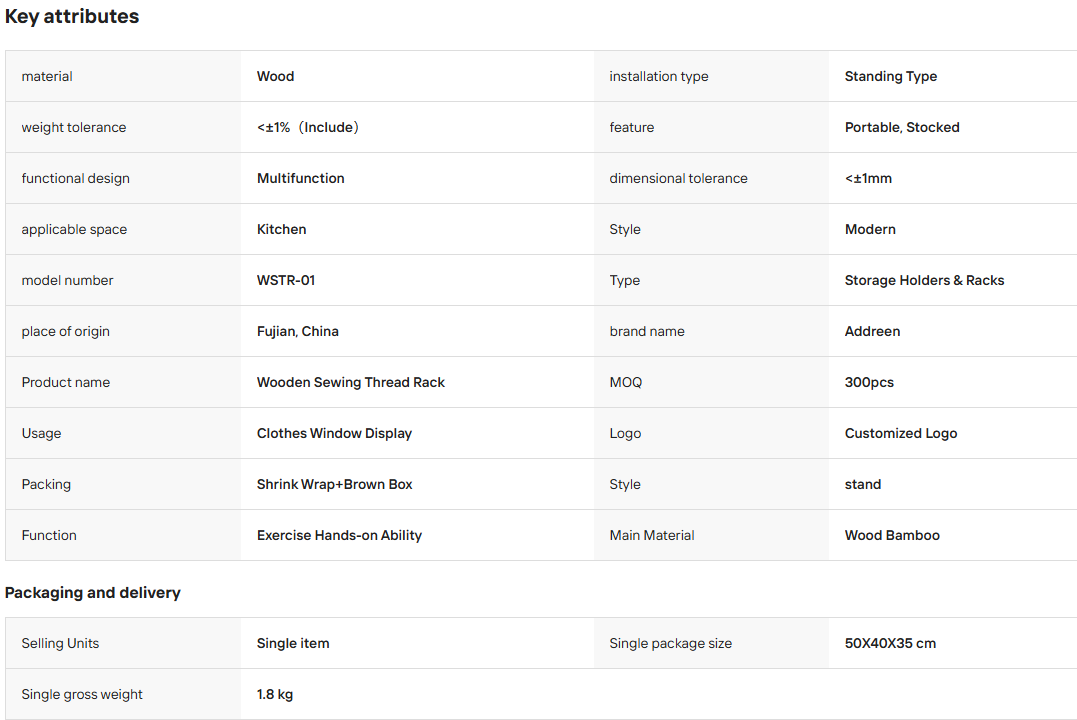Select the Customized Logo value
This screenshot has width=1077, height=720.
(900, 433)
